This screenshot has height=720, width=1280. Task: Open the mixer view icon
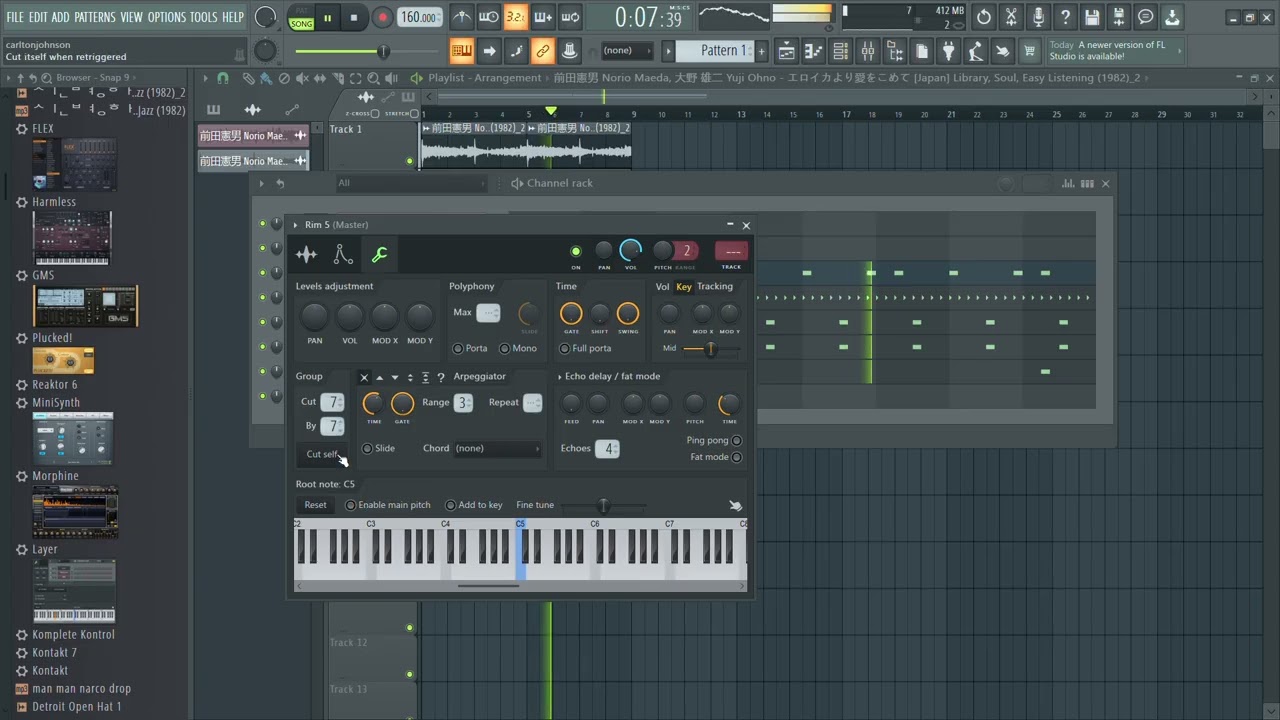coord(868,51)
